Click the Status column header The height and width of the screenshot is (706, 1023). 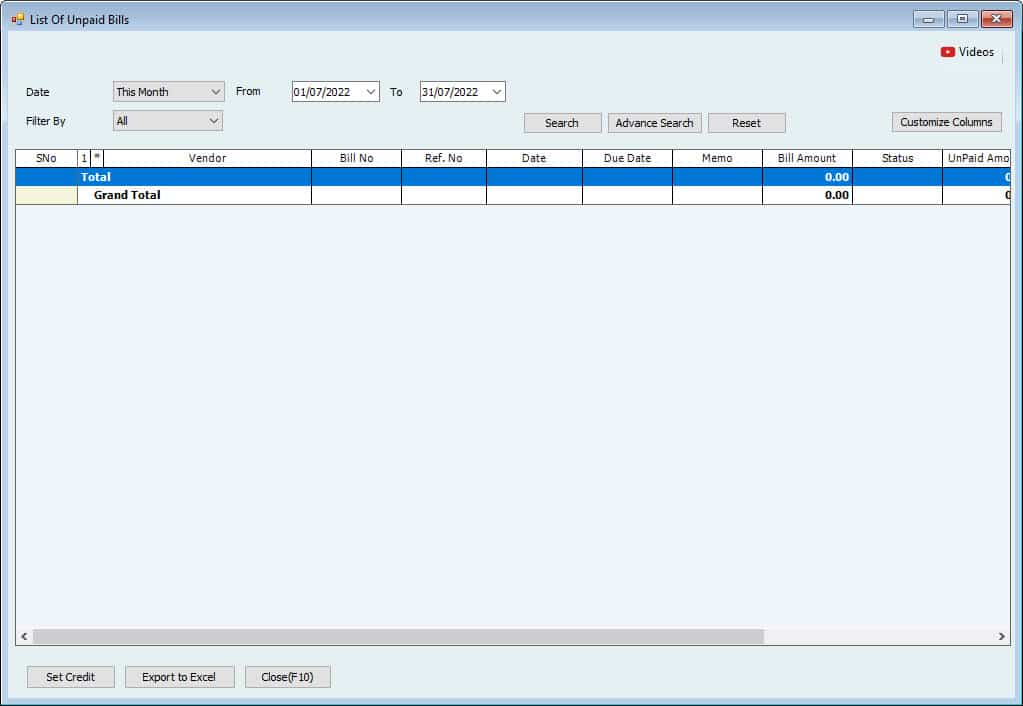pos(897,158)
